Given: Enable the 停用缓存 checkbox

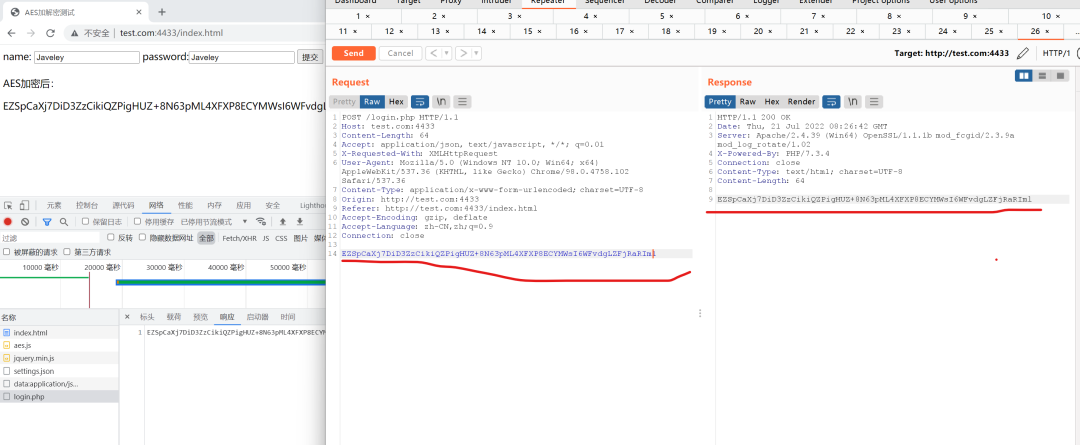Looking at the screenshot, I should point(138,222).
